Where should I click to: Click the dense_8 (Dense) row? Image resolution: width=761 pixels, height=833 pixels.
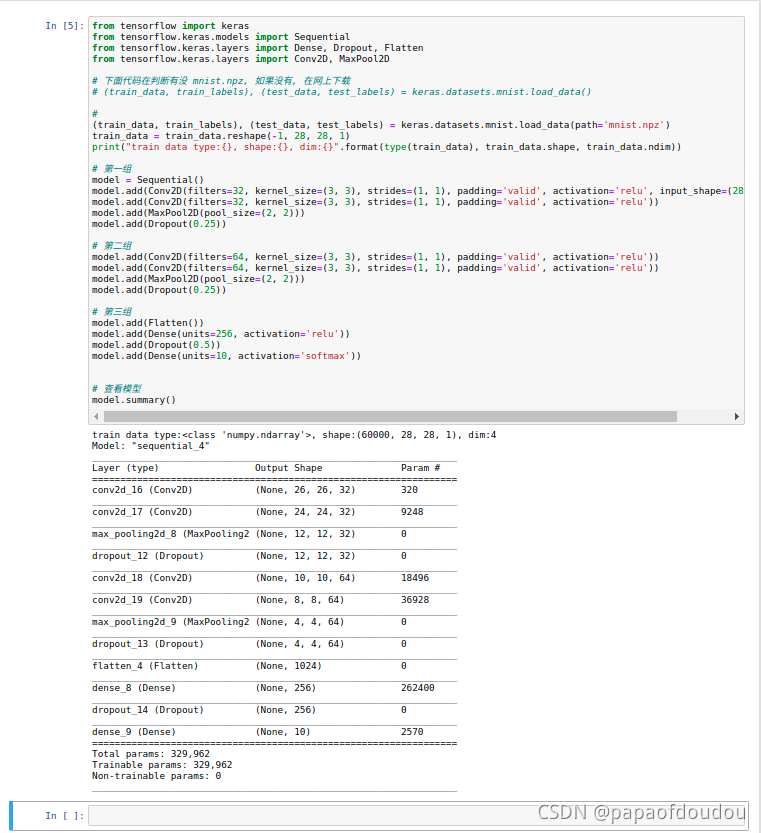pyautogui.click(x=274, y=688)
